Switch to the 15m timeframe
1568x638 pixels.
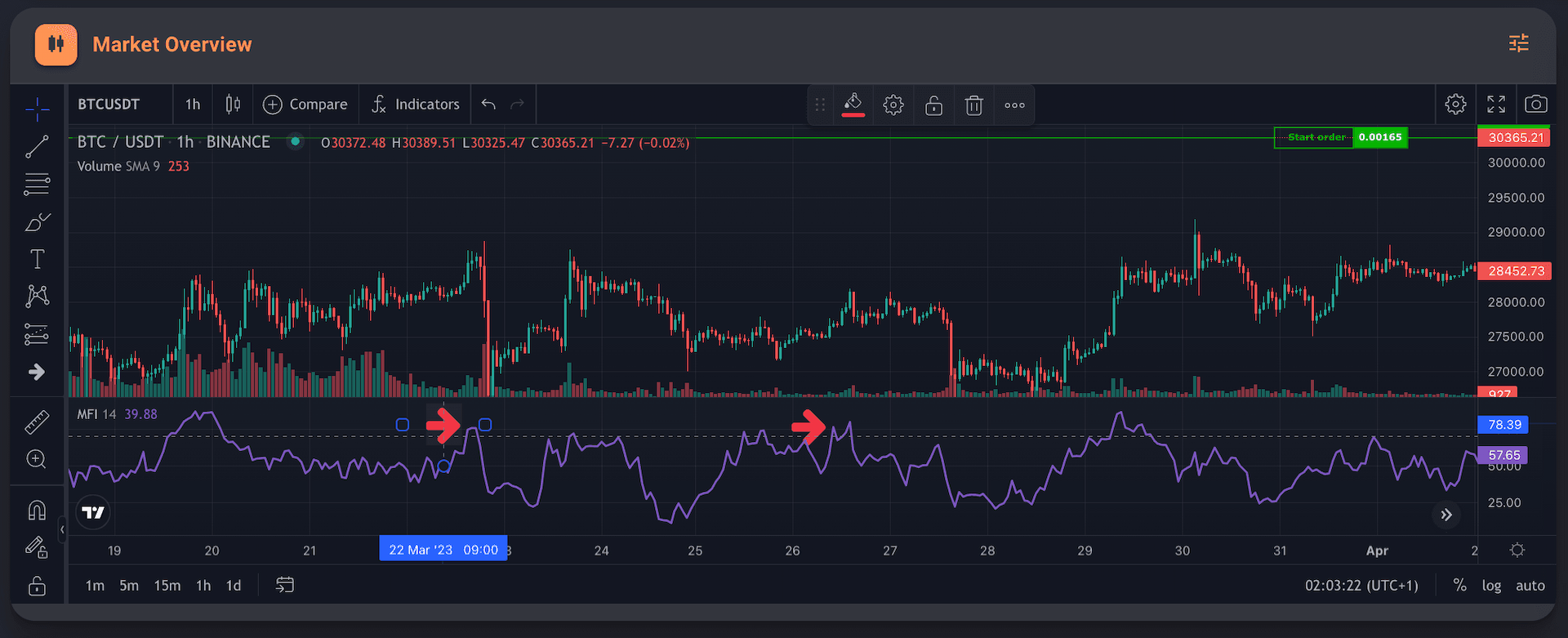click(167, 586)
